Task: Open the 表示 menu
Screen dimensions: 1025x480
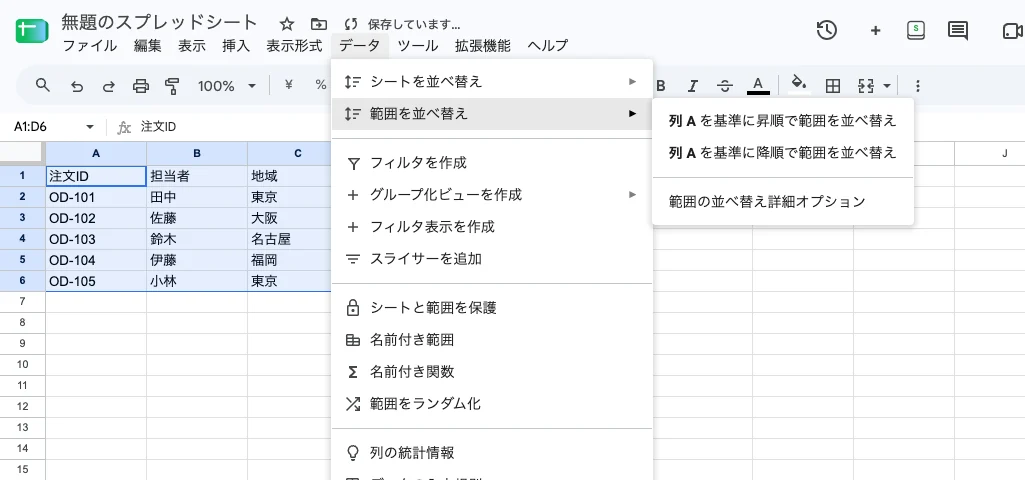Action: 192,46
